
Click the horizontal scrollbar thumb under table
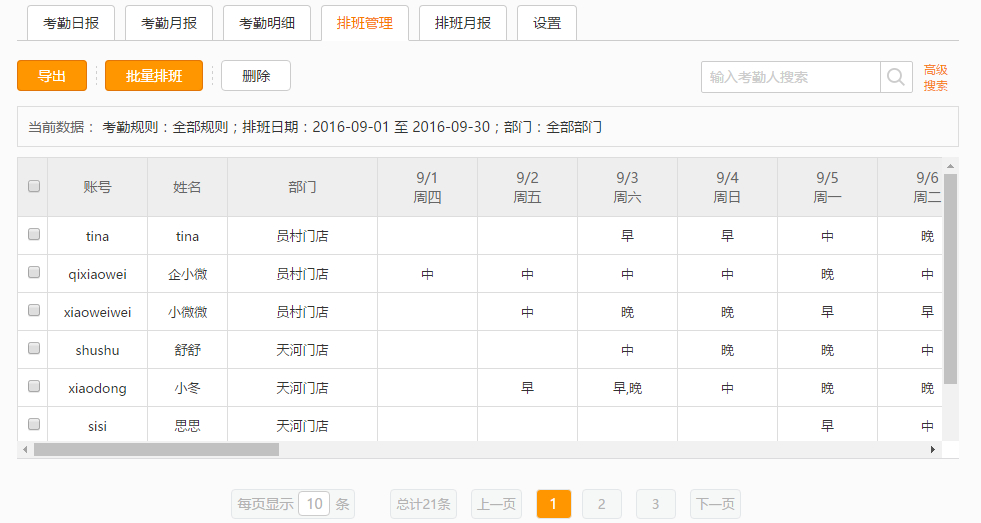click(x=156, y=450)
